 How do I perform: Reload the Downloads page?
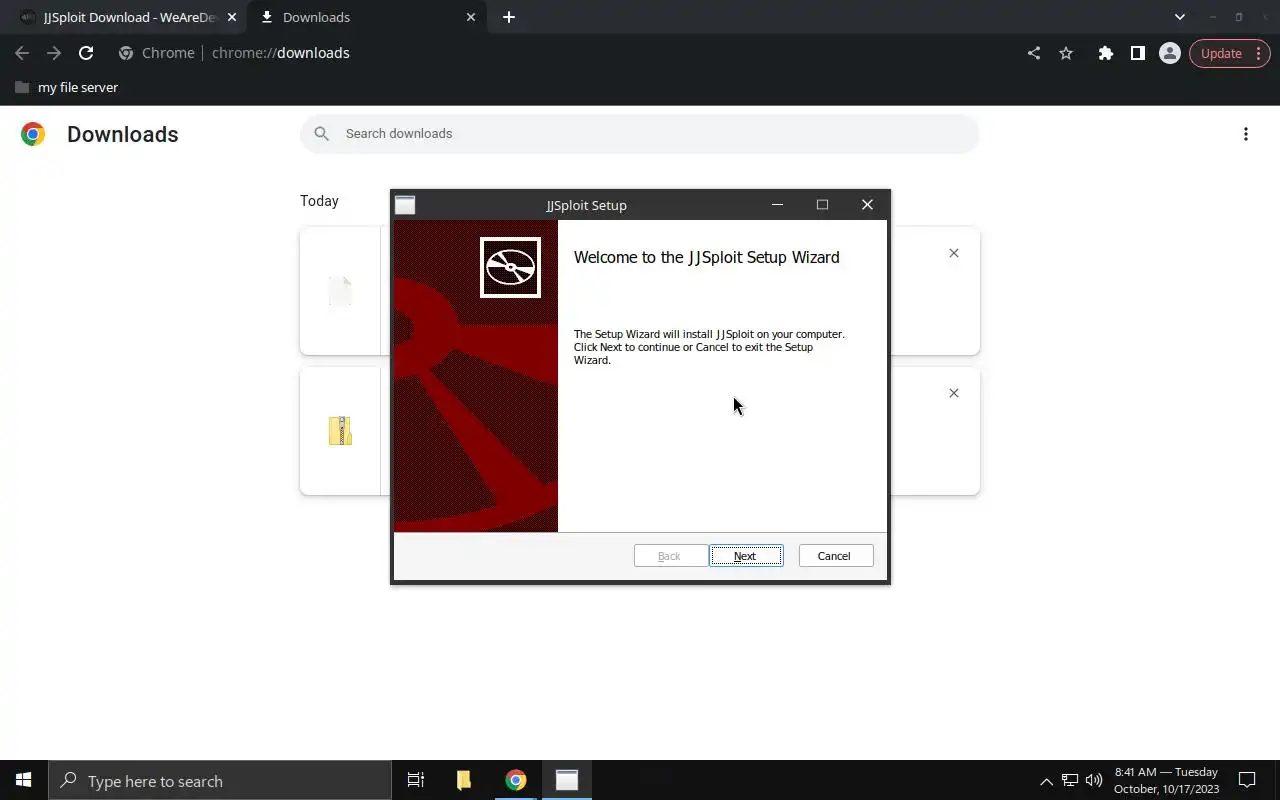pos(86,53)
